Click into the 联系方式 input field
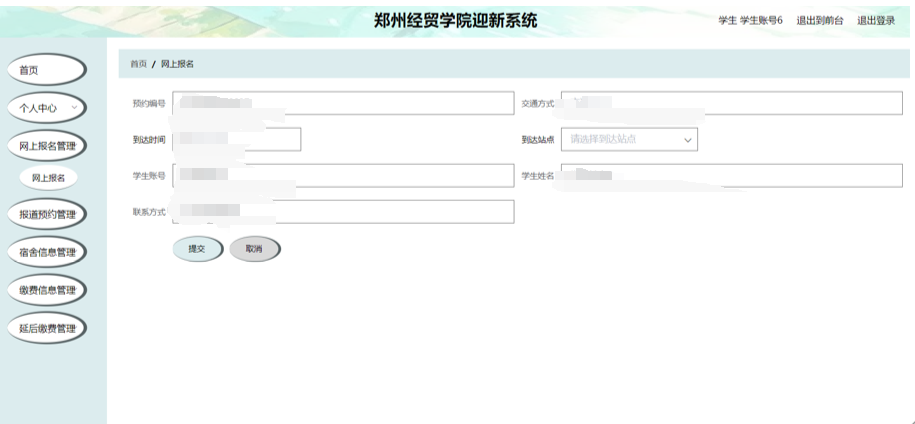The height and width of the screenshot is (424, 915). 343,212
